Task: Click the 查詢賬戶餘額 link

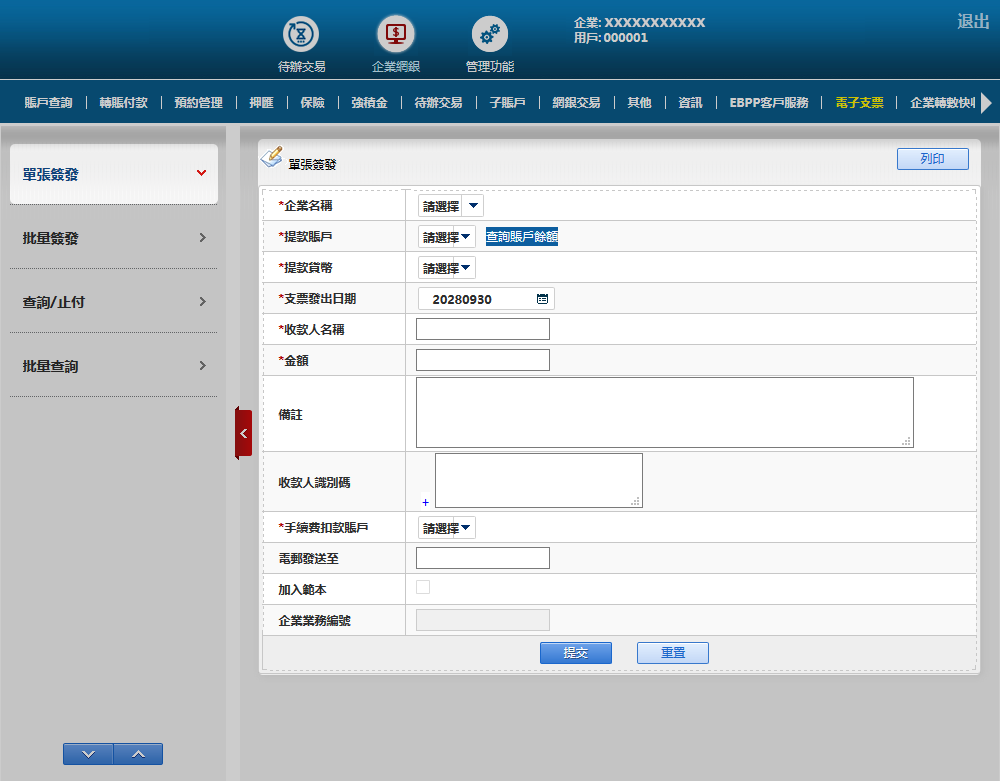Action: (521, 237)
